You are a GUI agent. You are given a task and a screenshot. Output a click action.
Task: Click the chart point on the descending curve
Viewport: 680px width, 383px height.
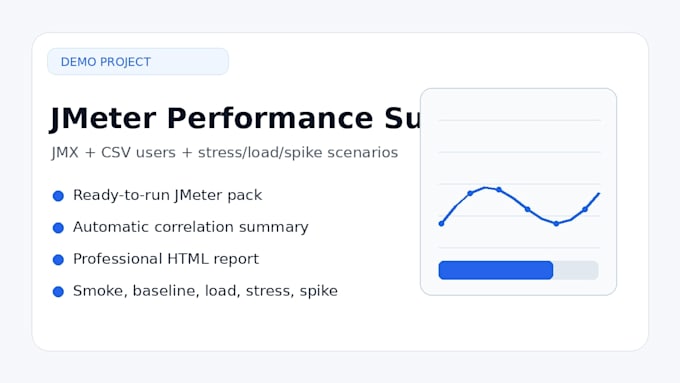point(528,210)
